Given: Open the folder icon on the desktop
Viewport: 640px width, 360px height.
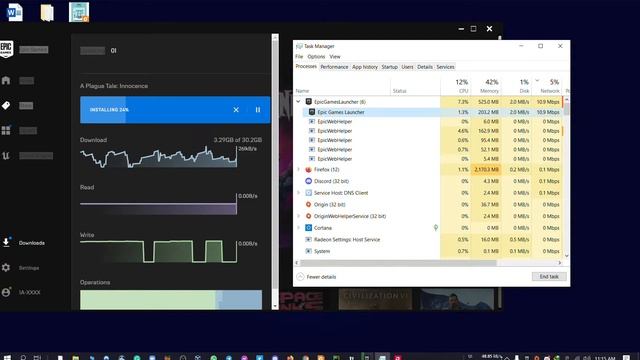Looking at the screenshot, I should pos(47,12).
